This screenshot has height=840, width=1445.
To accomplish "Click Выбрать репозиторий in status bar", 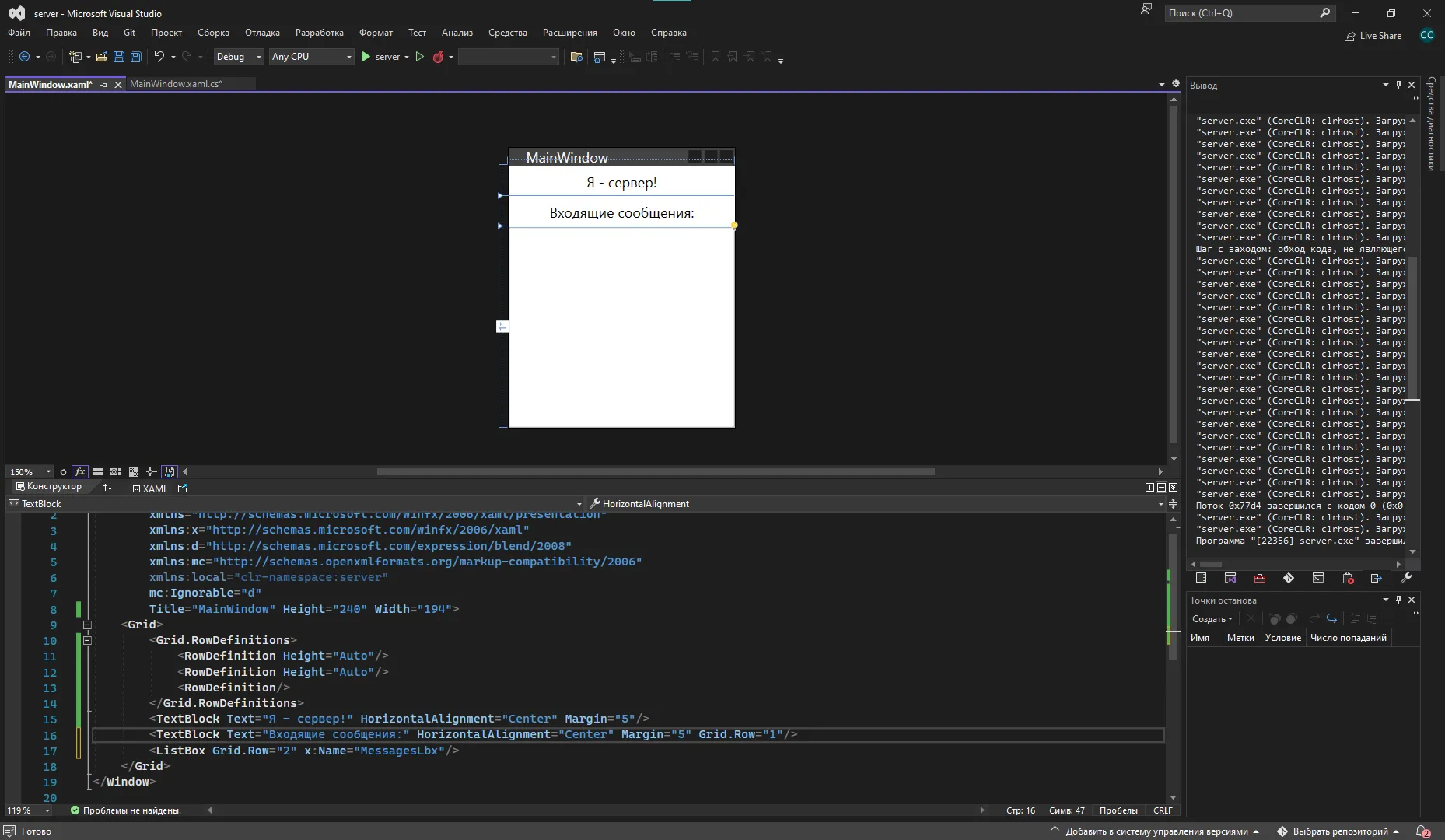I will 1340,831.
